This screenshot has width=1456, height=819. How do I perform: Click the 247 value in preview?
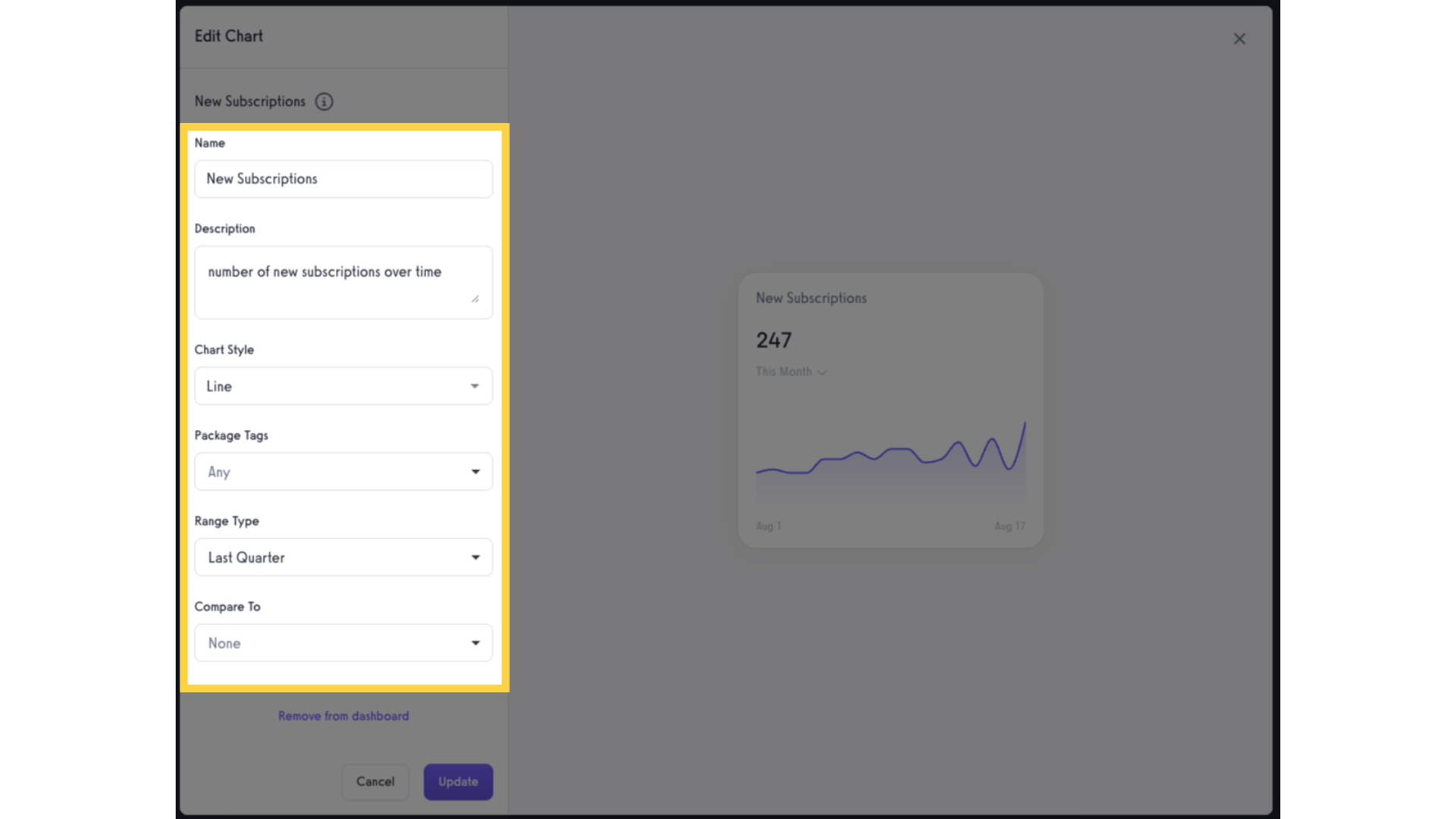point(773,340)
